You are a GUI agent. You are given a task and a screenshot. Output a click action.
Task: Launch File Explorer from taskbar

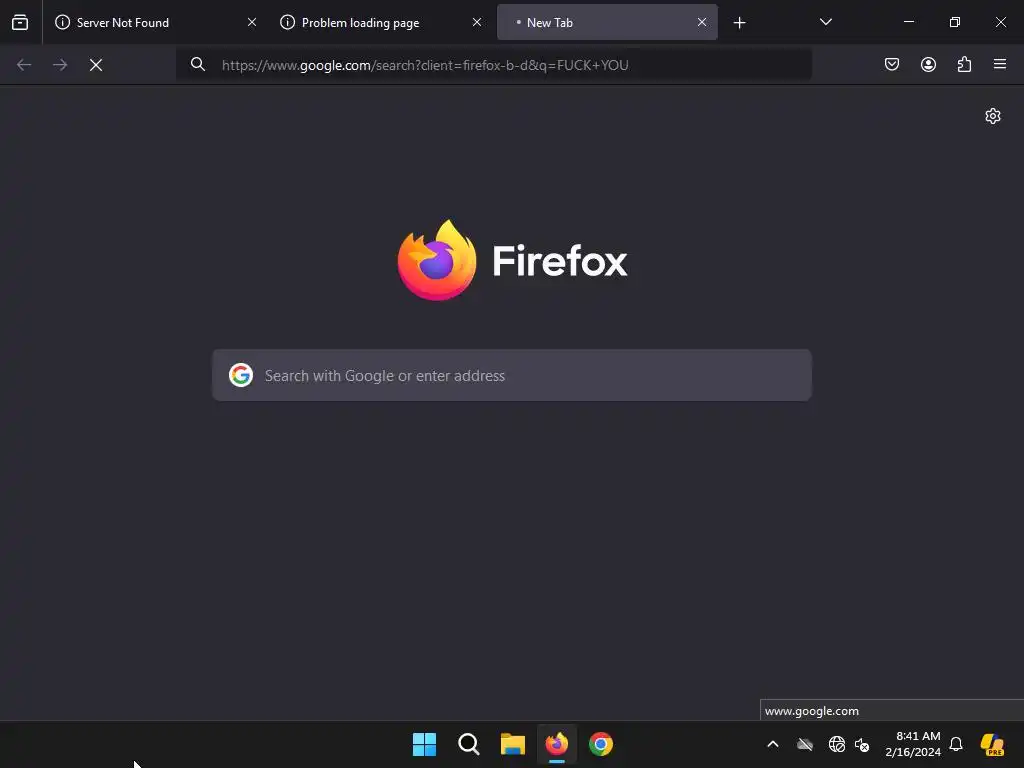513,744
